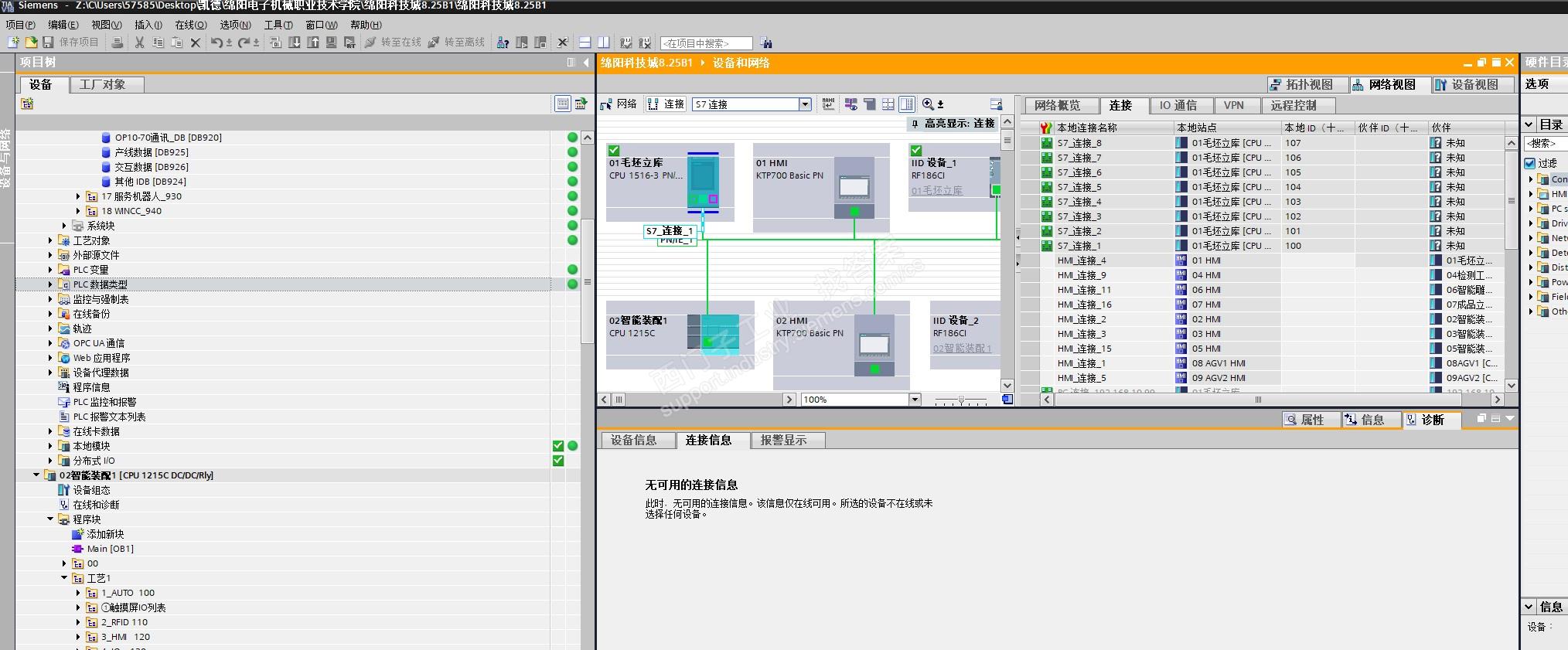Expand the 2_RFID 110 folder
The width and height of the screenshot is (1568, 650).
78,622
